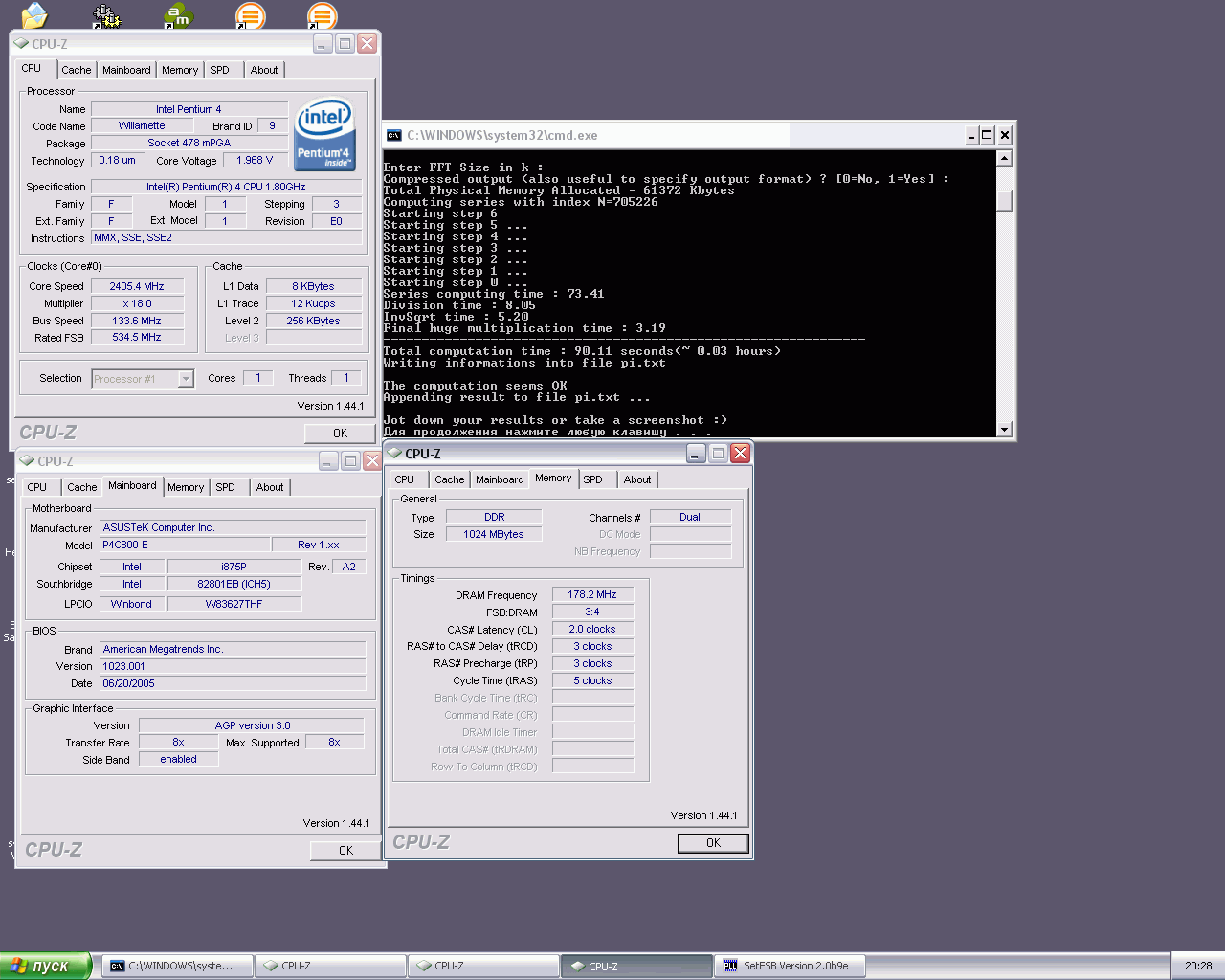Click the cmd.exe title bar icon

[x=393, y=135]
